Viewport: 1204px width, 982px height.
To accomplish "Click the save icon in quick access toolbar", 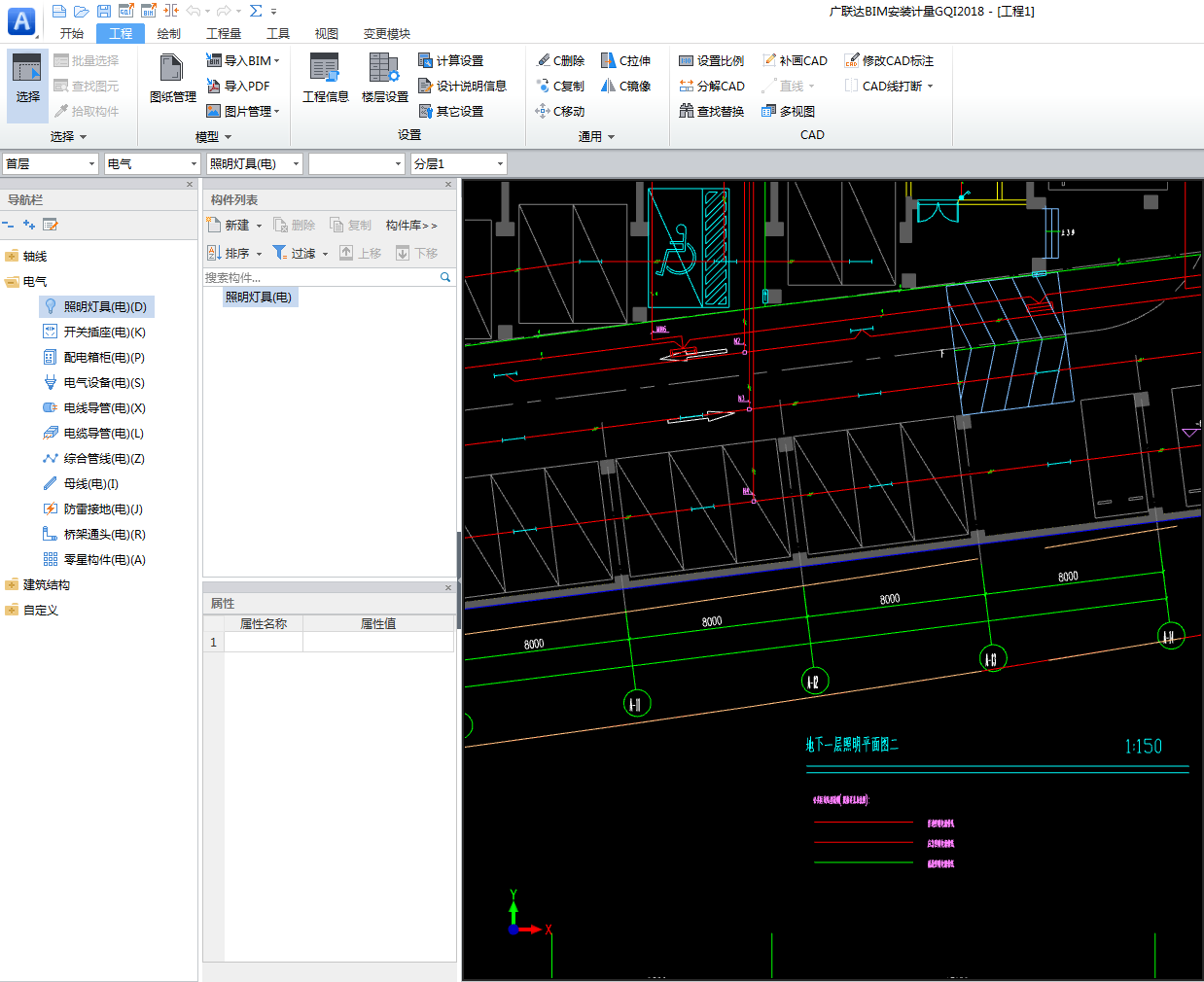I will pos(104,11).
